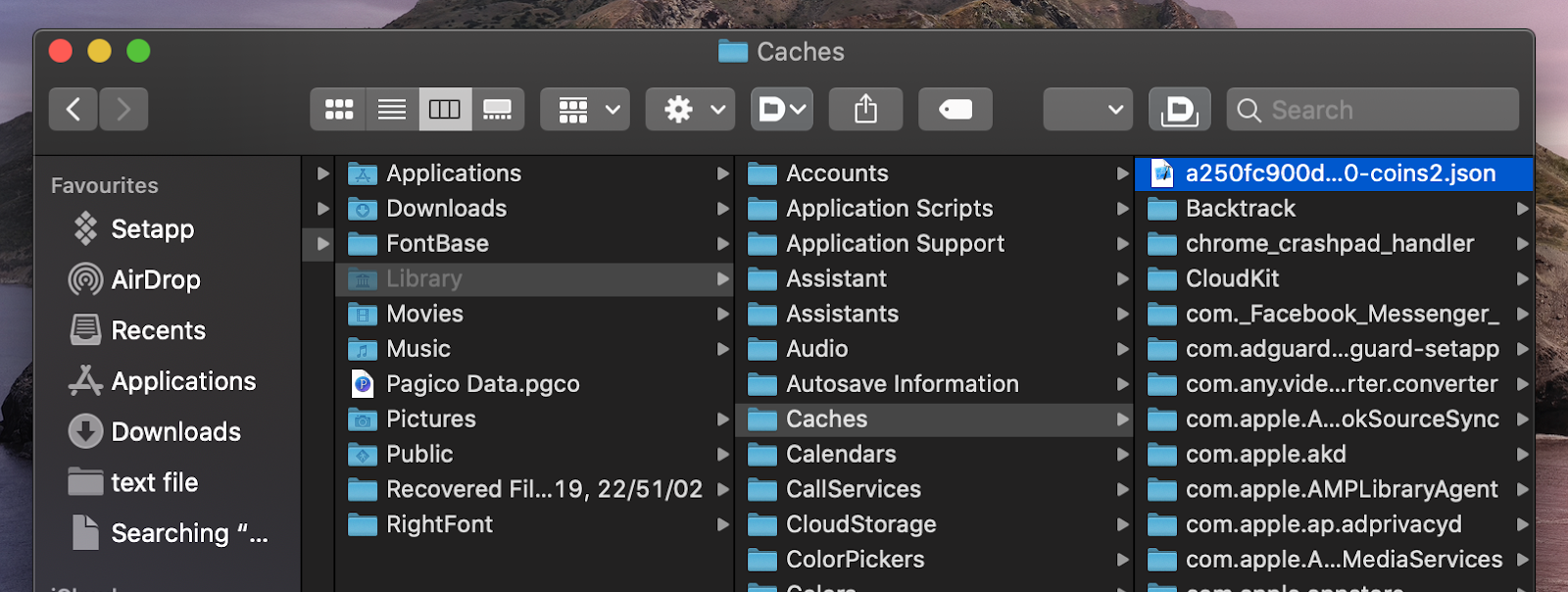Select the Application Scripts folder
1568x592 pixels.
(935, 209)
